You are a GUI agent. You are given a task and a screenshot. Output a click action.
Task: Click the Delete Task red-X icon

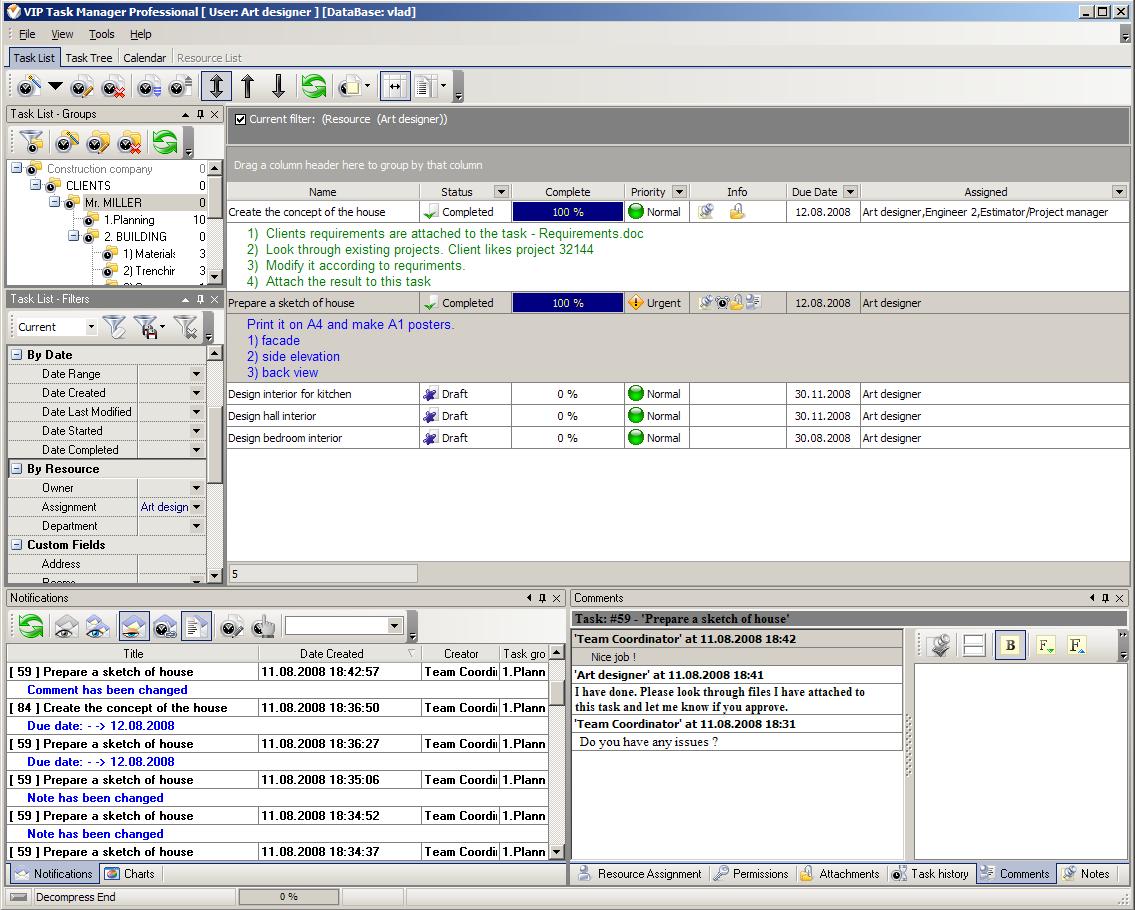[x=113, y=87]
